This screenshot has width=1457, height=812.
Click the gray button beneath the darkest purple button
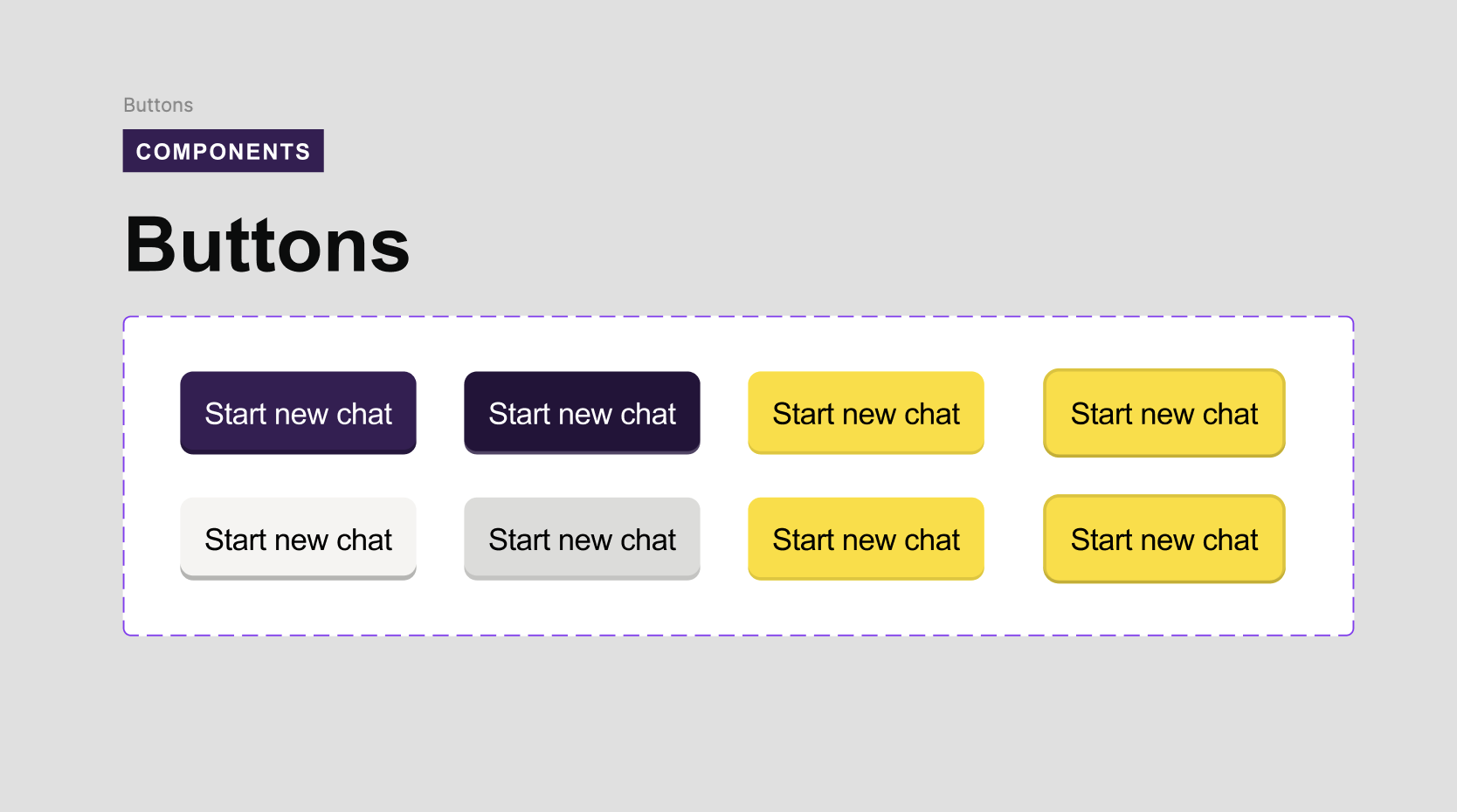click(582, 539)
